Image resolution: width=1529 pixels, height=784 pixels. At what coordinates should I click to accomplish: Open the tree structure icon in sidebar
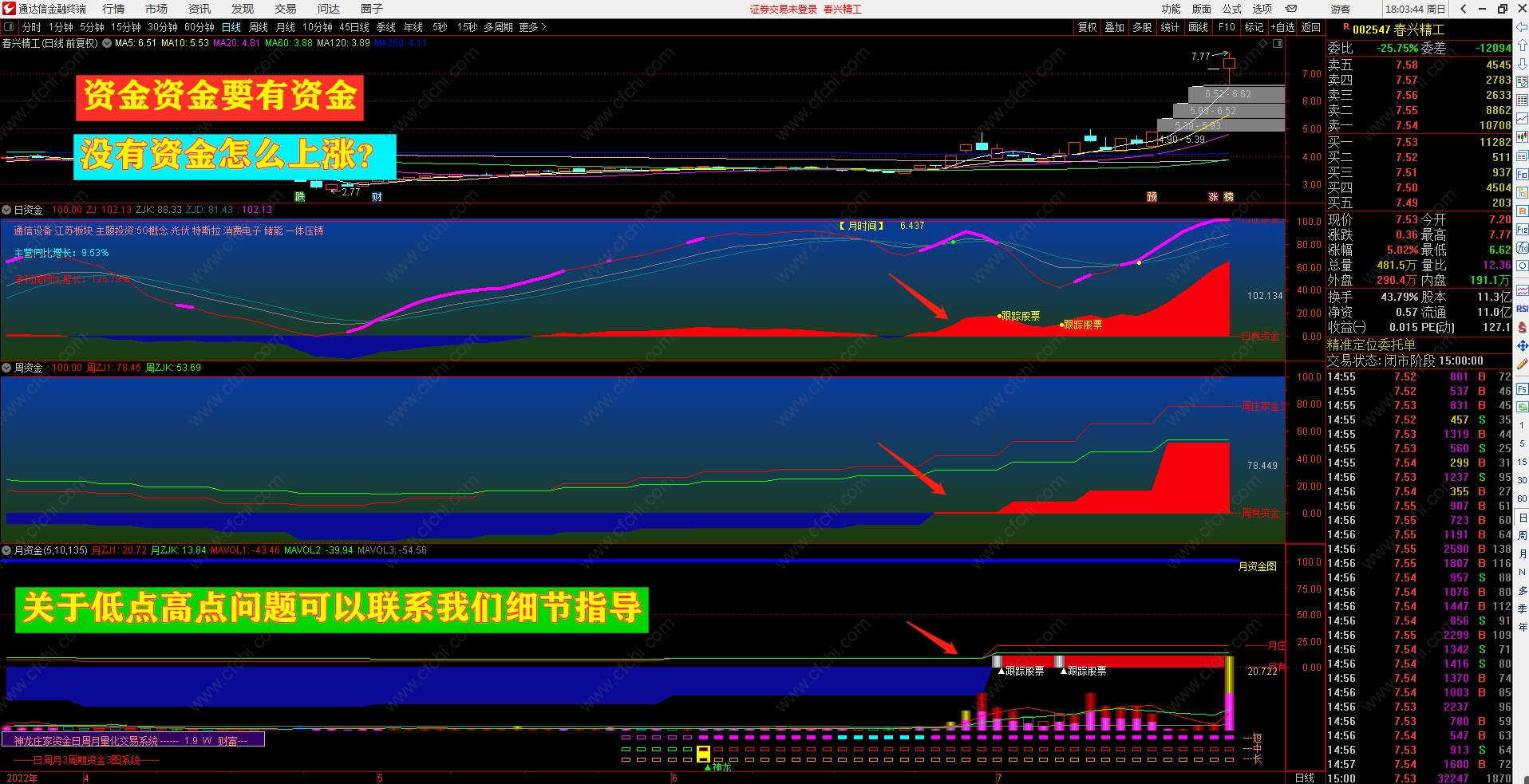tap(1522, 192)
